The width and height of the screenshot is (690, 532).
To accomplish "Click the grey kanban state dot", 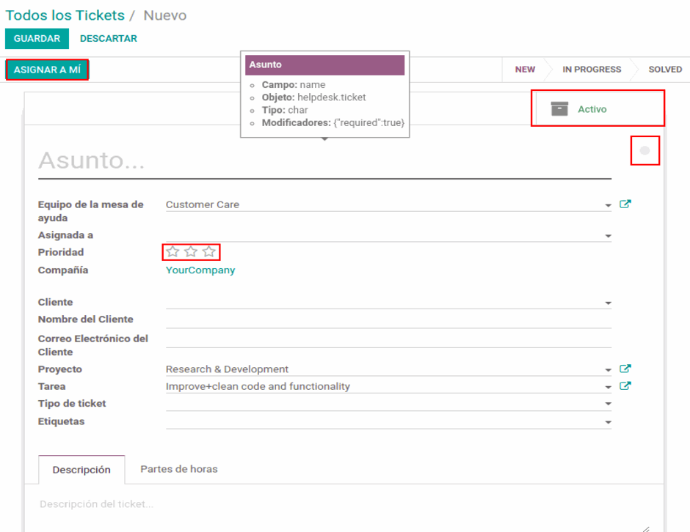I will coord(645,151).
